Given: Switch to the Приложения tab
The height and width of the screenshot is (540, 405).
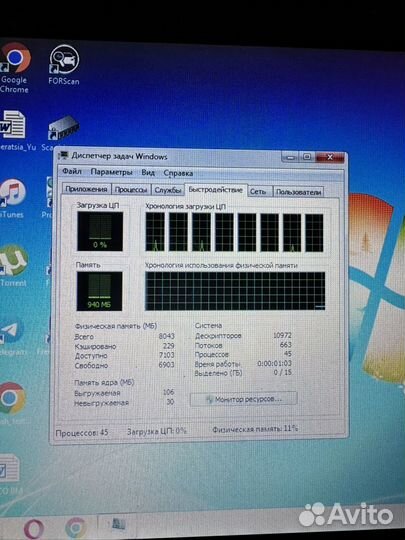Looking at the screenshot, I should [86, 189].
